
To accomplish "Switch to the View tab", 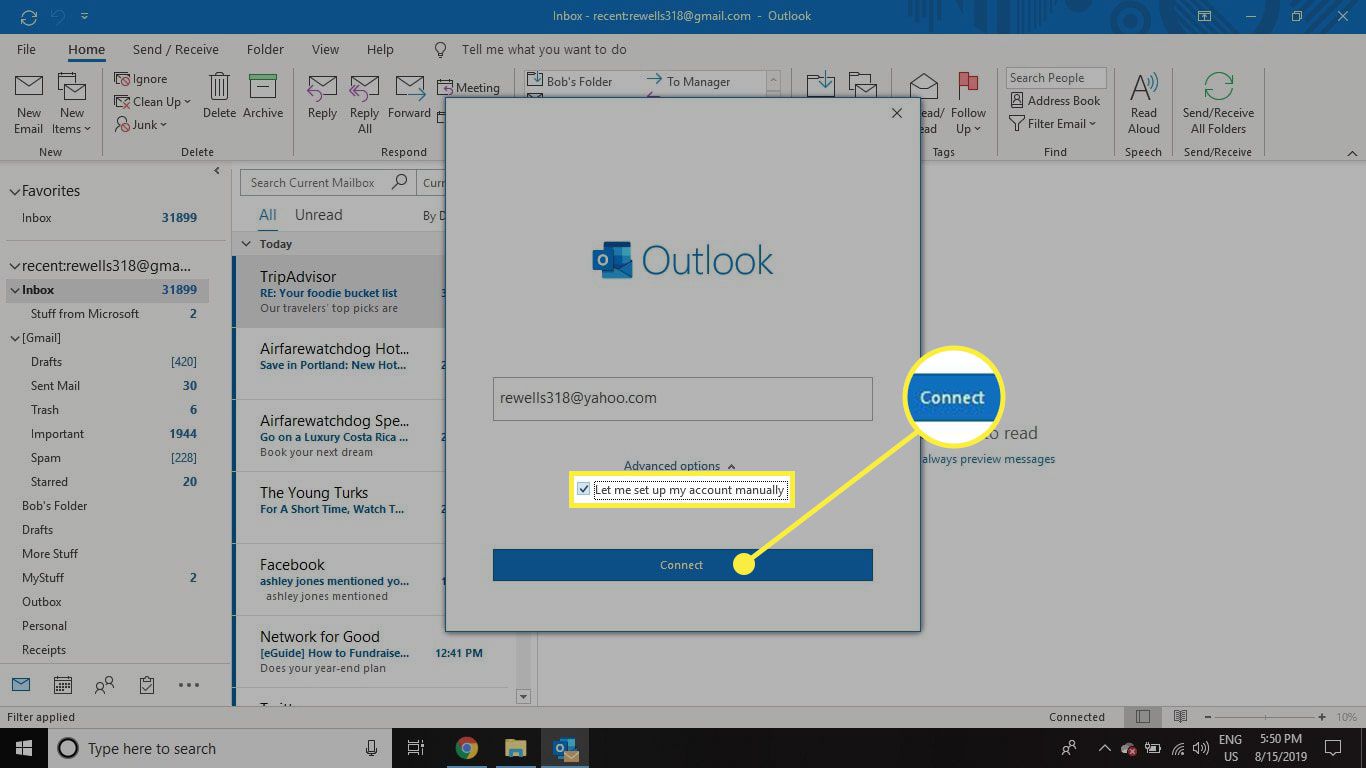I will (x=325, y=49).
